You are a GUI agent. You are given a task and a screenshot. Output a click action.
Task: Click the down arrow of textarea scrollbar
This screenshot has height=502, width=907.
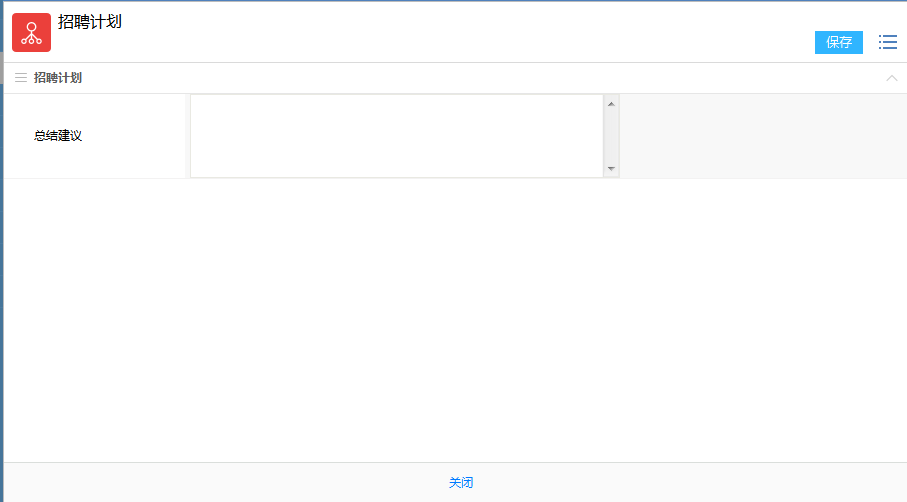611,169
